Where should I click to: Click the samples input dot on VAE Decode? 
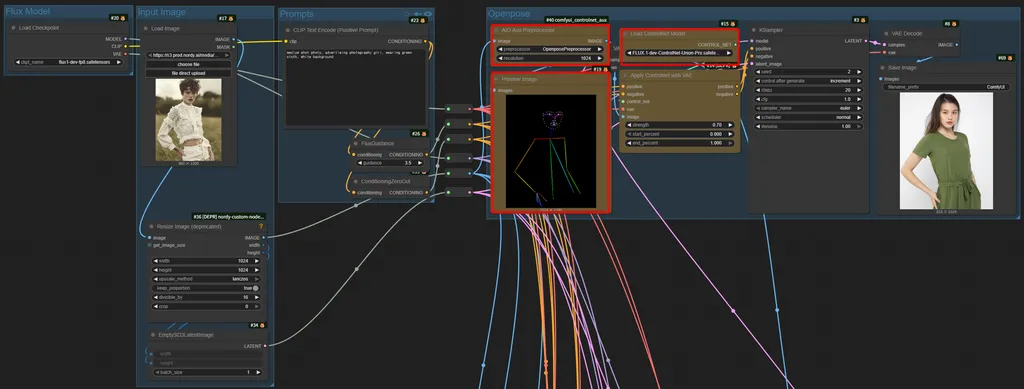[884, 45]
